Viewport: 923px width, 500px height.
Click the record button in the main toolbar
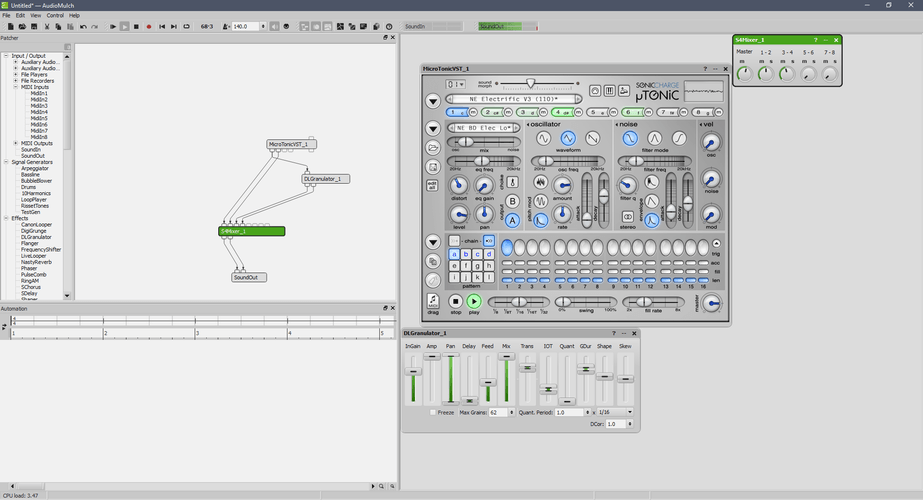pos(149,27)
